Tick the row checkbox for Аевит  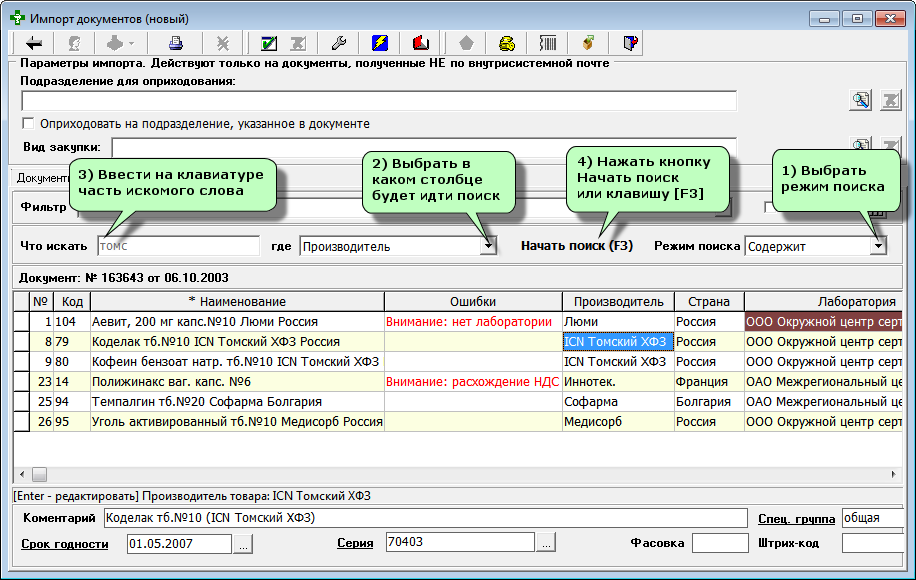pyautogui.click(x=21, y=322)
